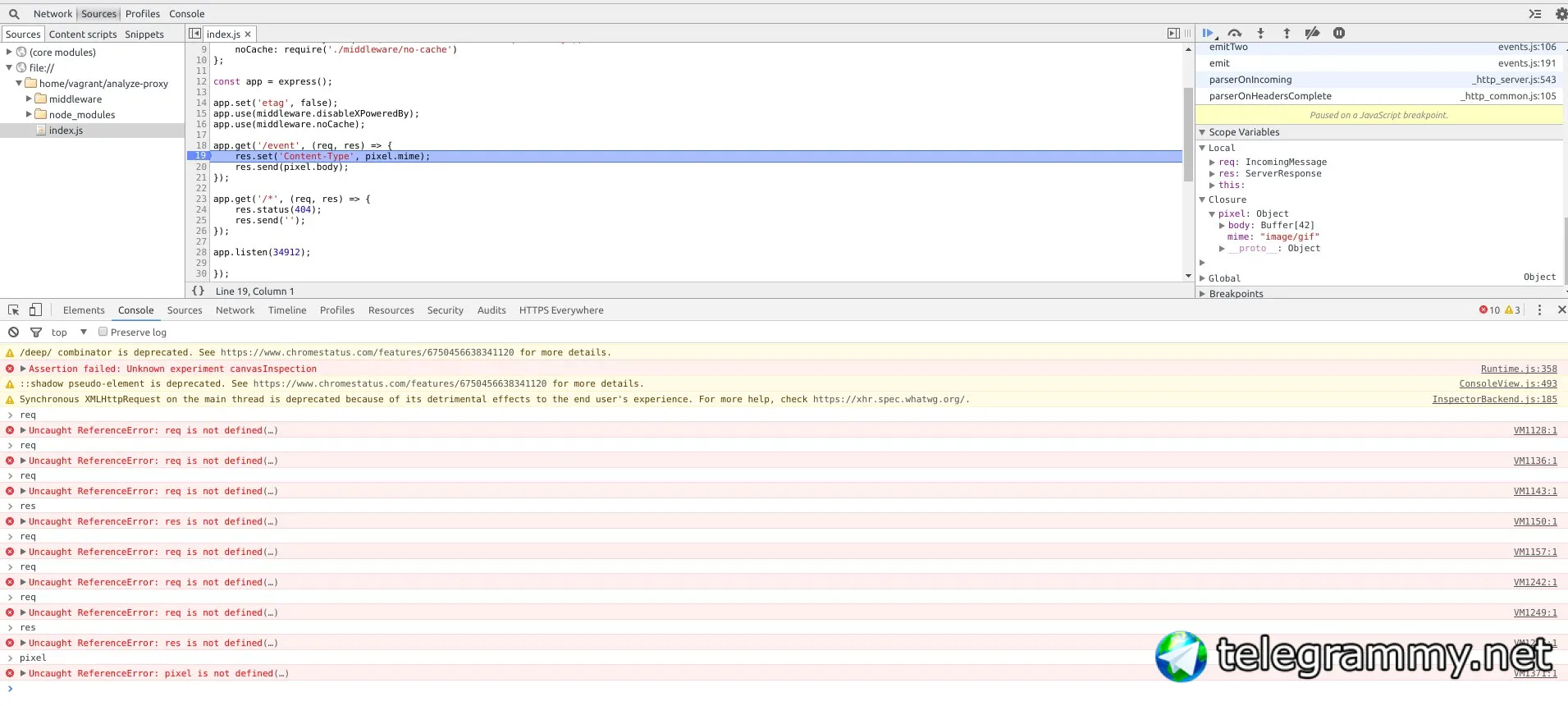Open the VM1128:1 source link
This screenshot has height=706, width=1568.
pyautogui.click(x=1535, y=430)
